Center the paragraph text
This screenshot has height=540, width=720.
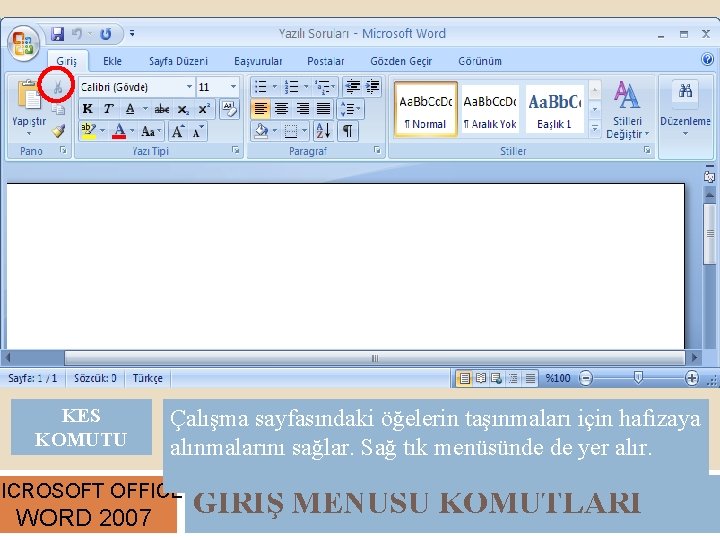tap(281, 109)
